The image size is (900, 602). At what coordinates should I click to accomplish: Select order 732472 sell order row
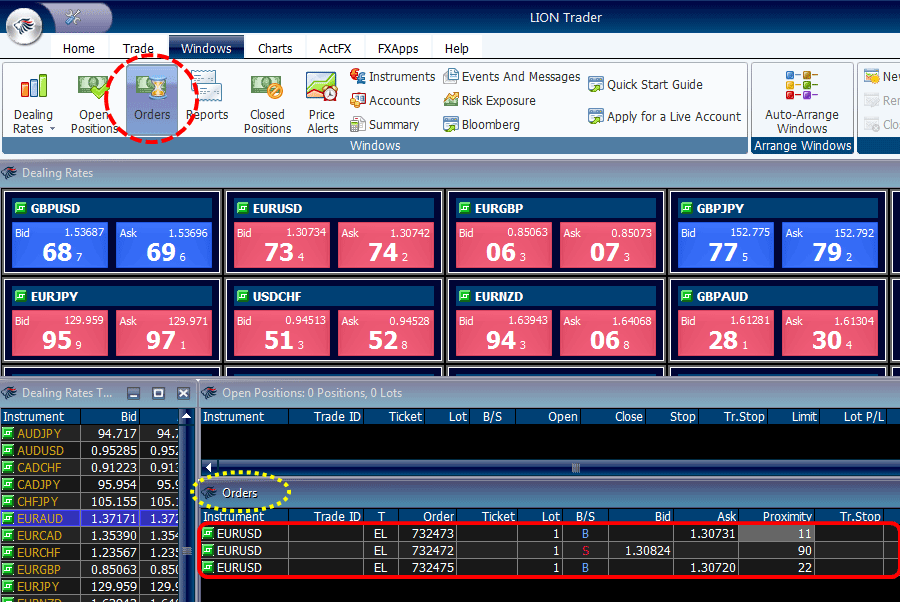coord(549,551)
